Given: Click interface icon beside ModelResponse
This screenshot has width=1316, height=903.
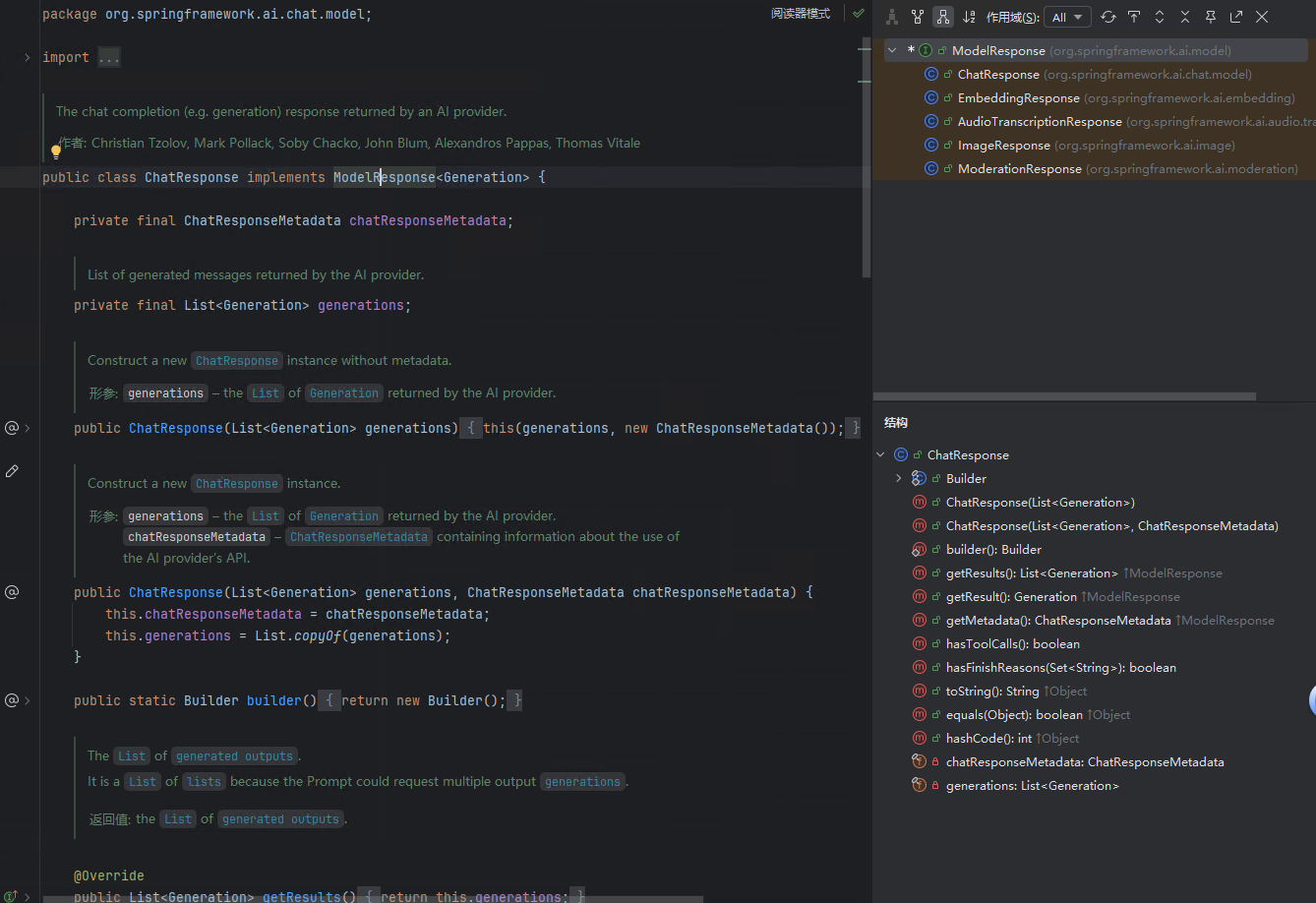Looking at the screenshot, I should [926, 50].
